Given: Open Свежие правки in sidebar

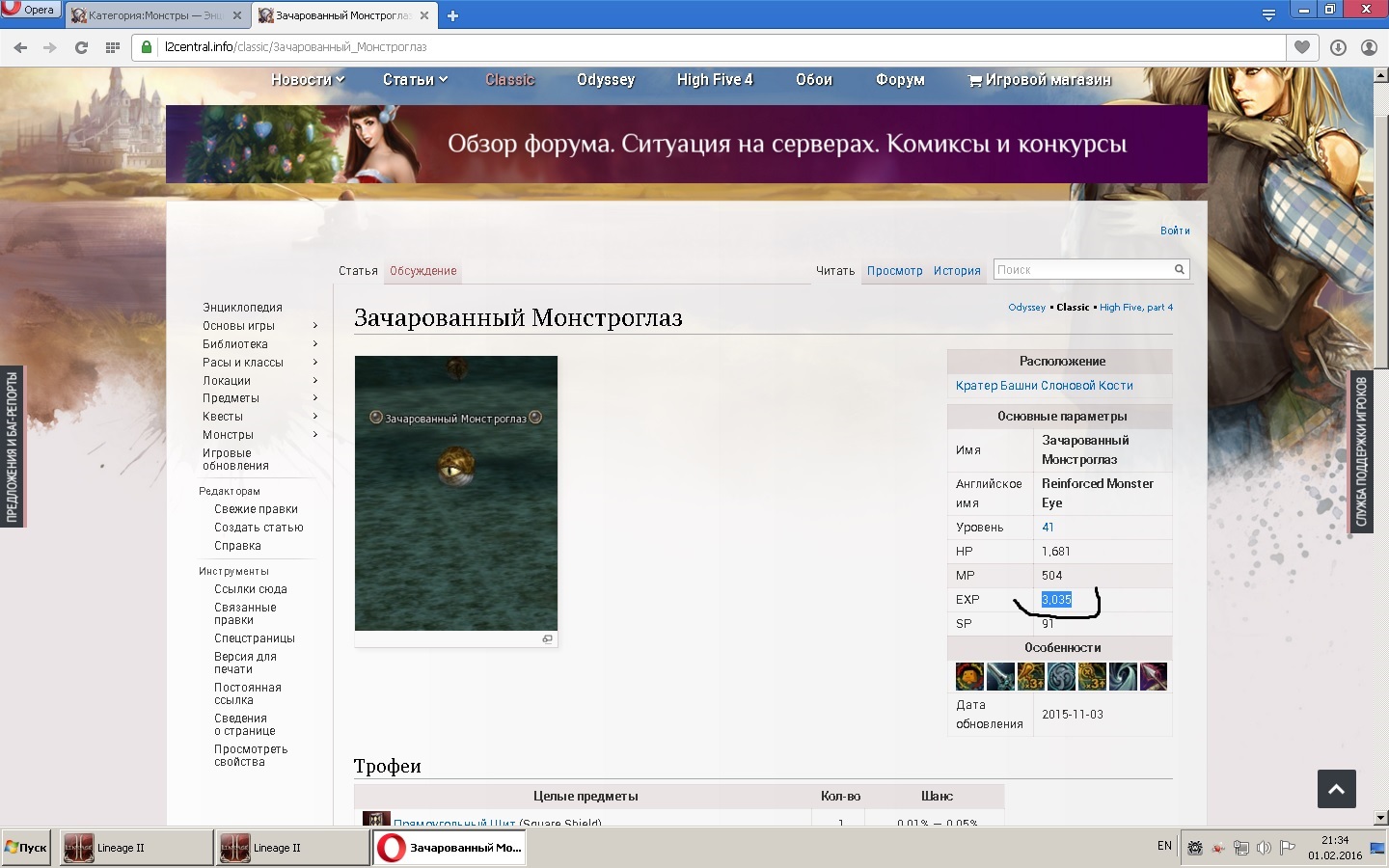Looking at the screenshot, I should pos(256,509).
